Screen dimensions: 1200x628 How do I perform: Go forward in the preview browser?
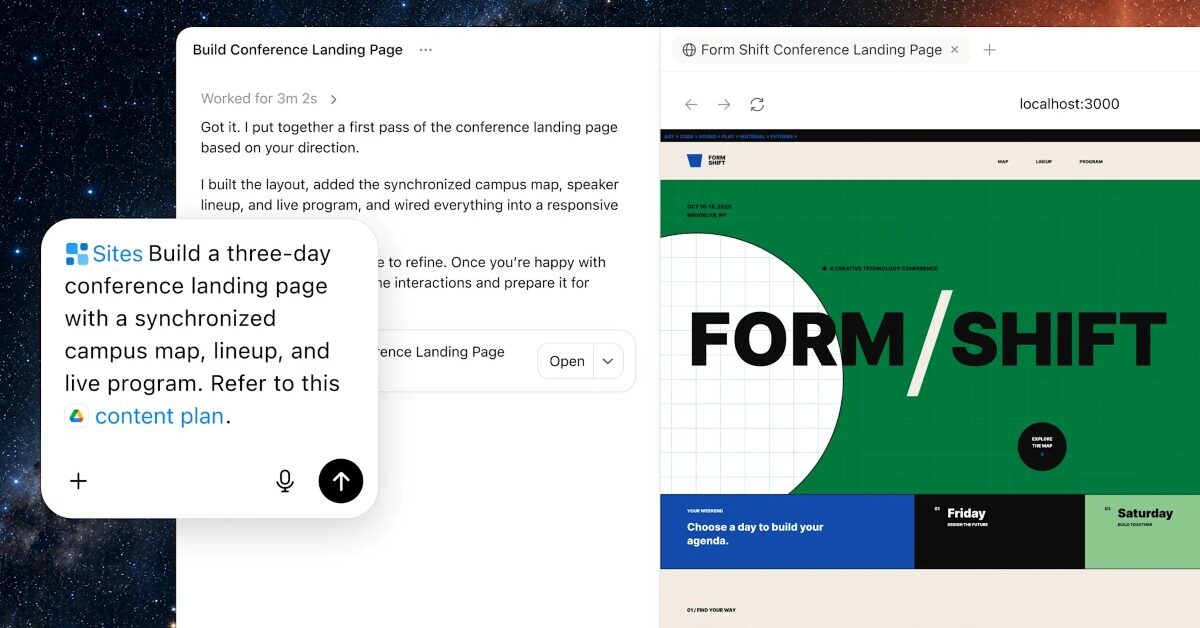point(724,104)
